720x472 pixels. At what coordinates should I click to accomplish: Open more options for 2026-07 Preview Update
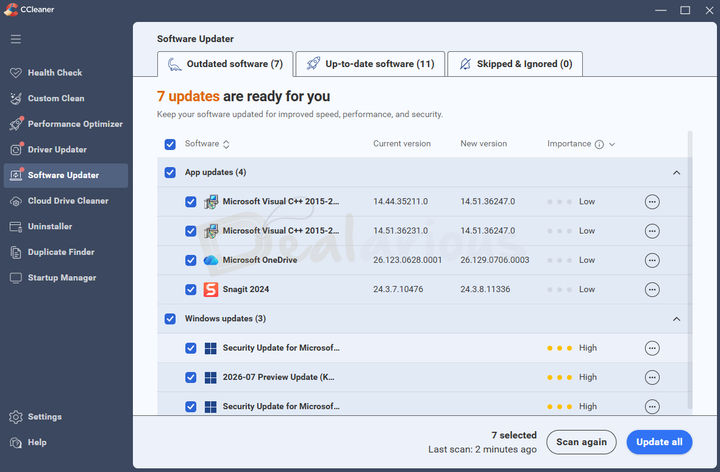click(652, 377)
